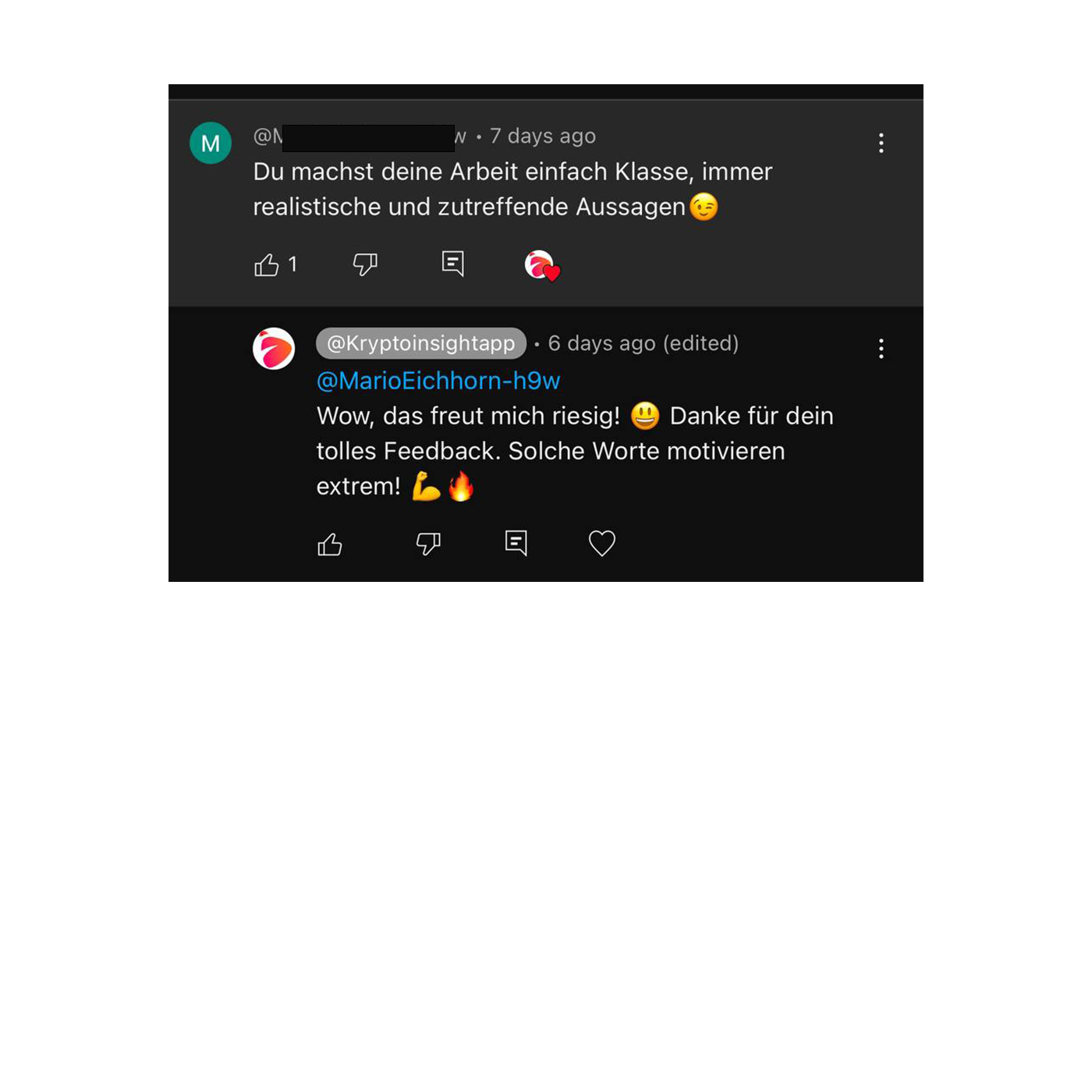The image size is (1092, 1092).
Task: Open three-dot menu for first comment
Action: point(881,143)
